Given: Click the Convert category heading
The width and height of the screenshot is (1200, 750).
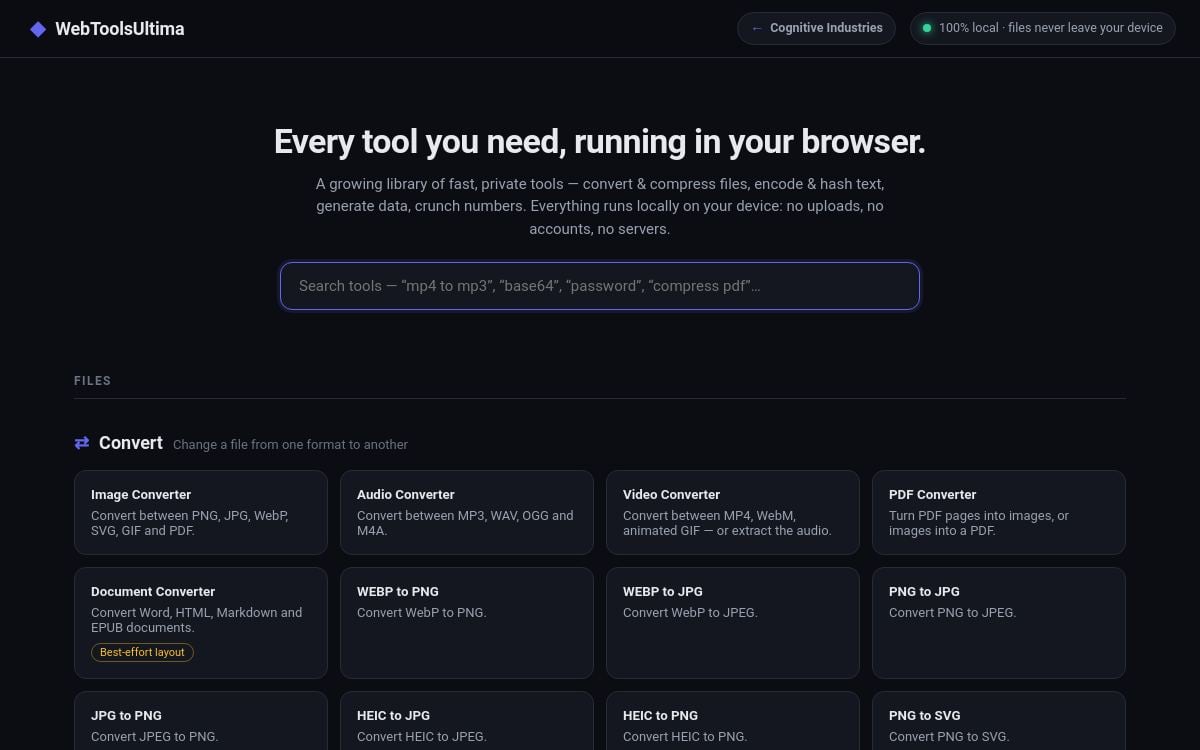Looking at the screenshot, I should tap(131, 443).
